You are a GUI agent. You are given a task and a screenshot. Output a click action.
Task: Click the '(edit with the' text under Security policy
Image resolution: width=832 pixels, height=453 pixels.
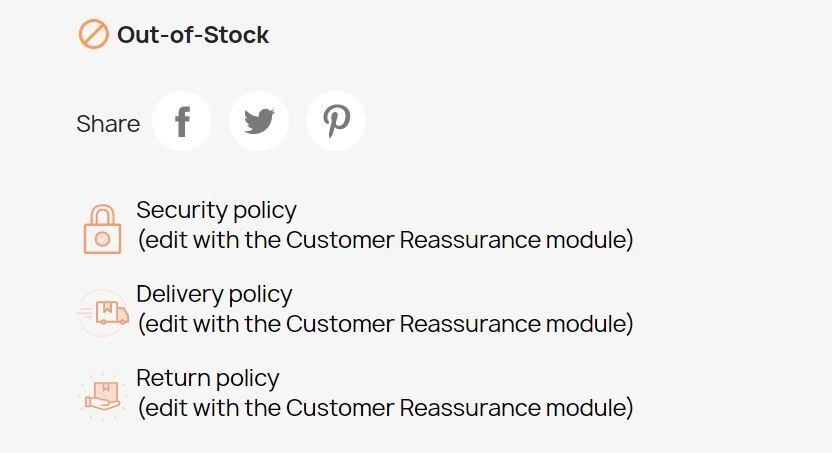pyautogui.click(x=210, y=240)
